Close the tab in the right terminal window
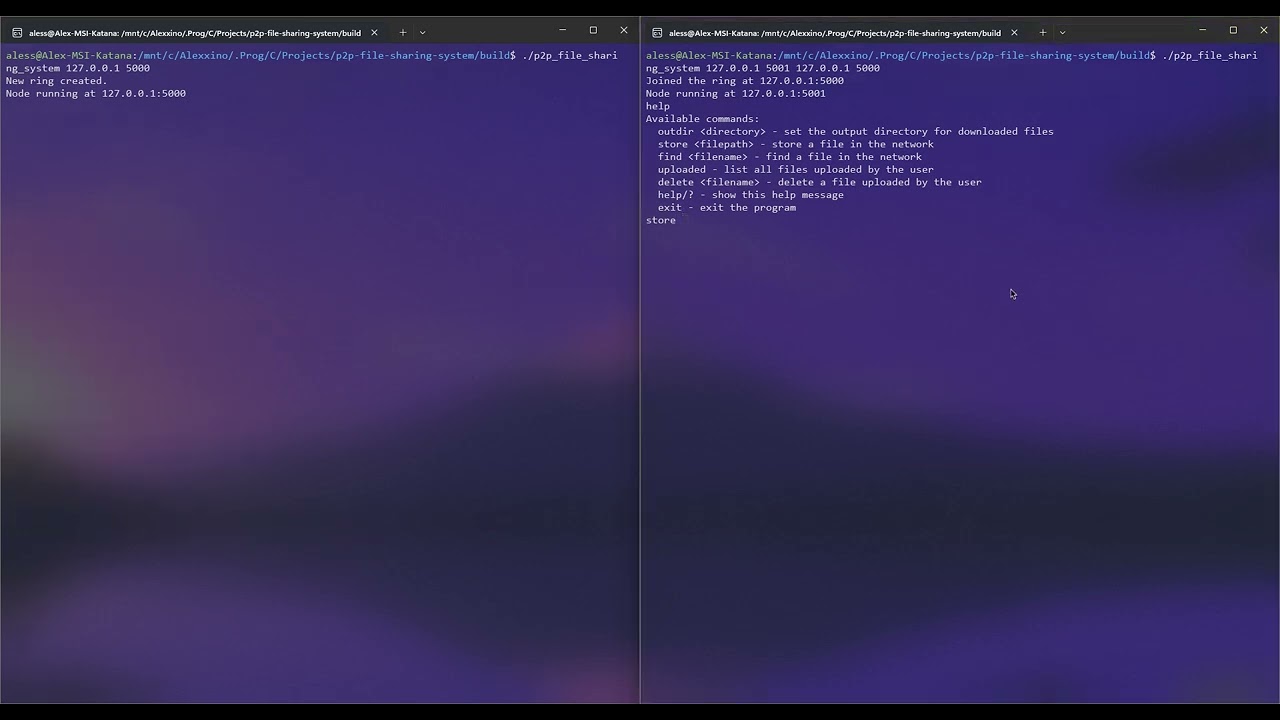Image resolution: width=1280 pixels, height=720 pixels. point(1014,33)
